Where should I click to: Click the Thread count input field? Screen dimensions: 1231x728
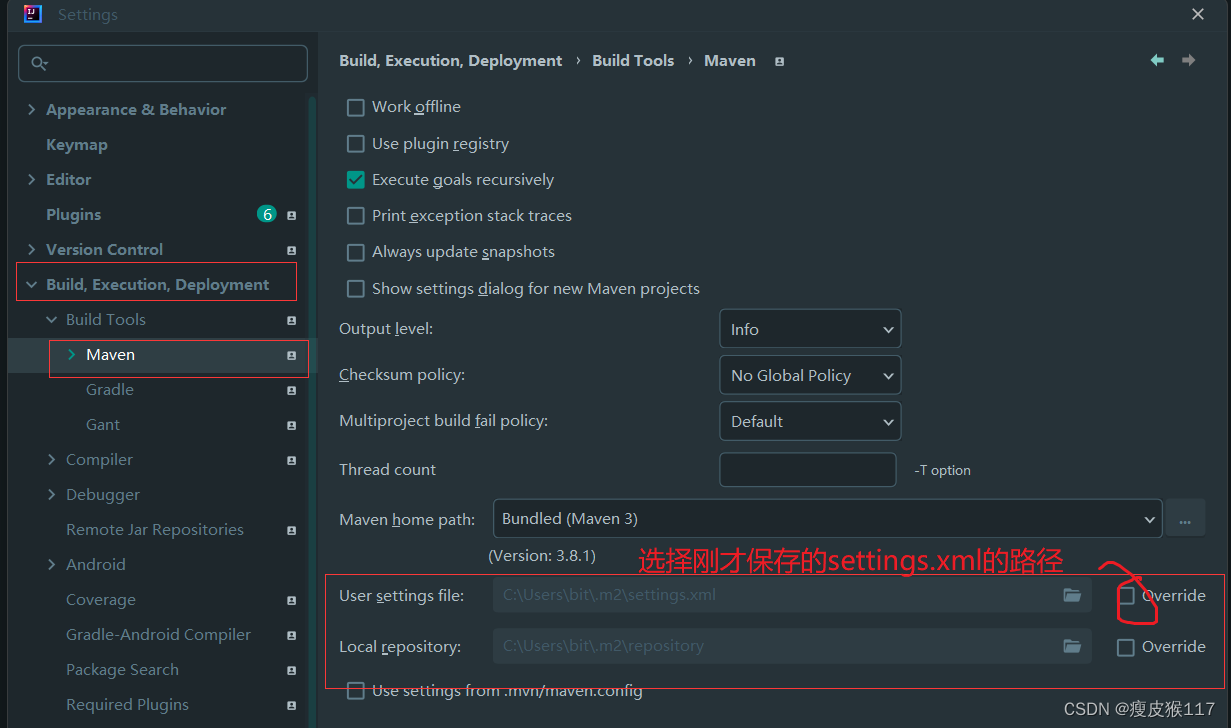(x=808, y=470)
